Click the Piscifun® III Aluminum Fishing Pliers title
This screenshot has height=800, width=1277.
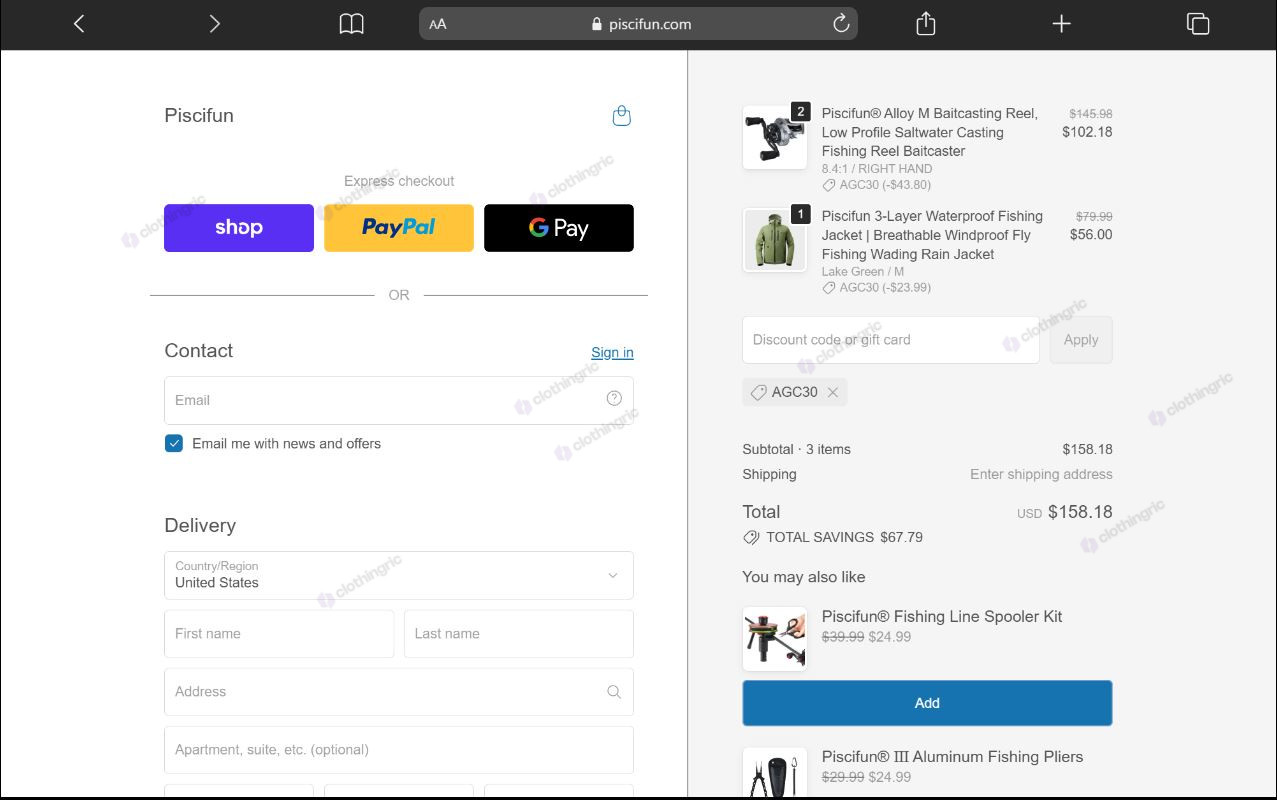[x=952, y=756]
